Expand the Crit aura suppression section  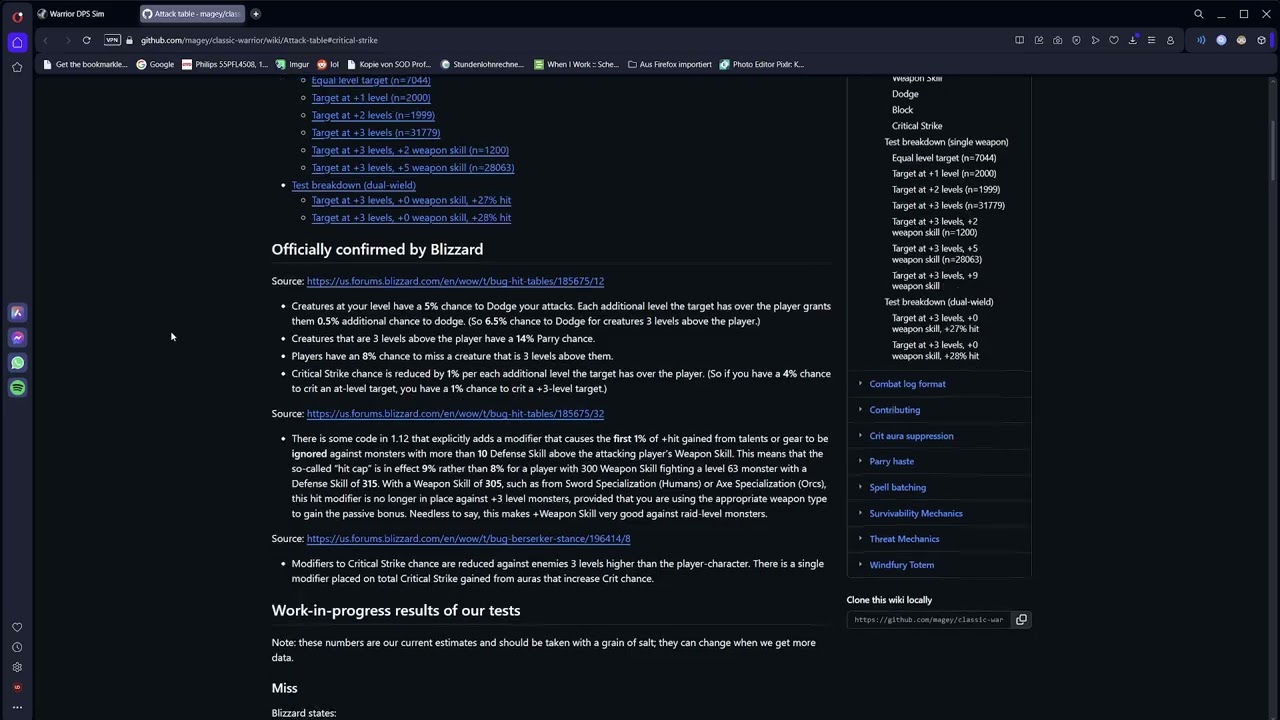tap(911, 436)
